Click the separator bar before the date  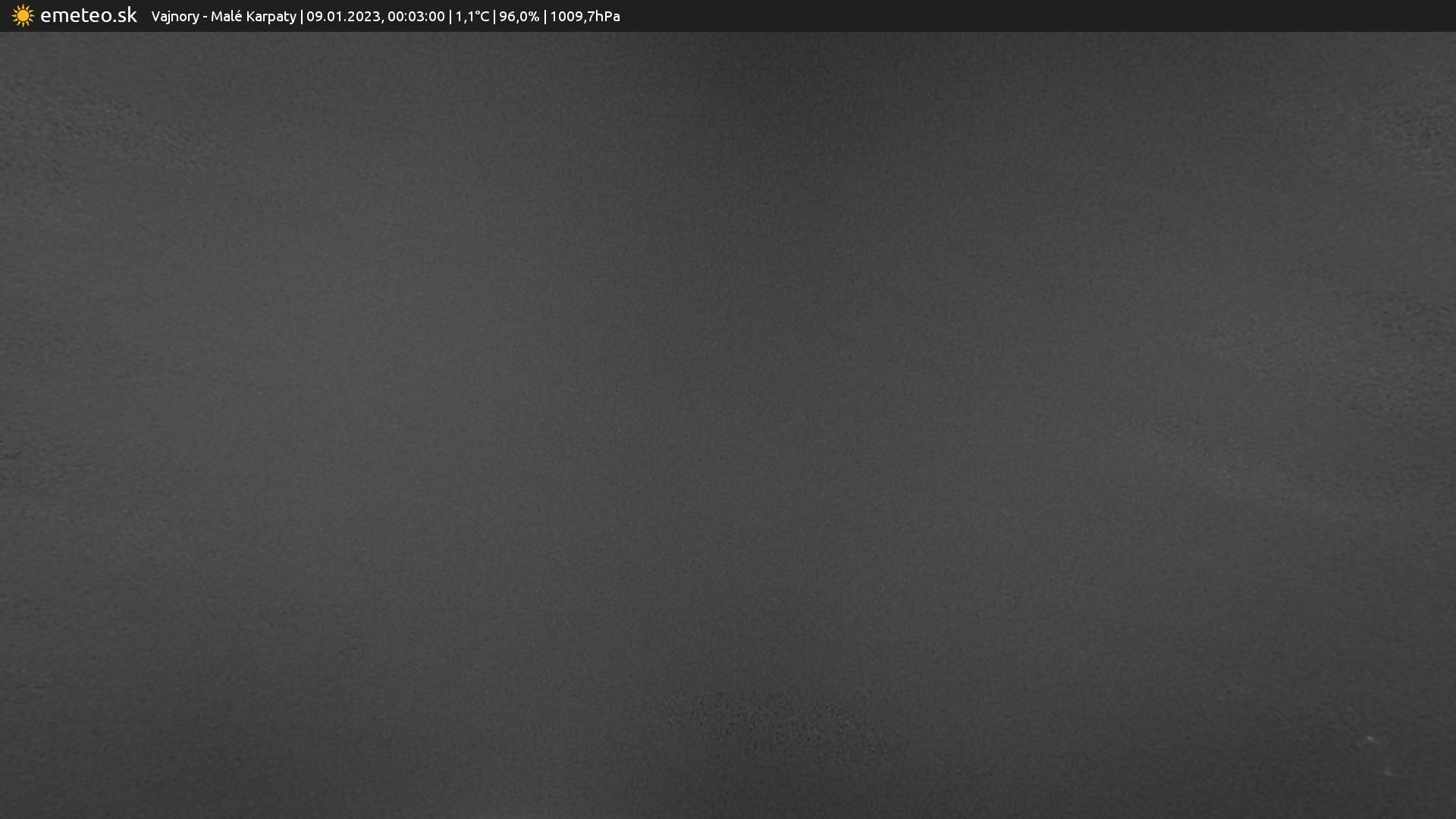point(301,17)
